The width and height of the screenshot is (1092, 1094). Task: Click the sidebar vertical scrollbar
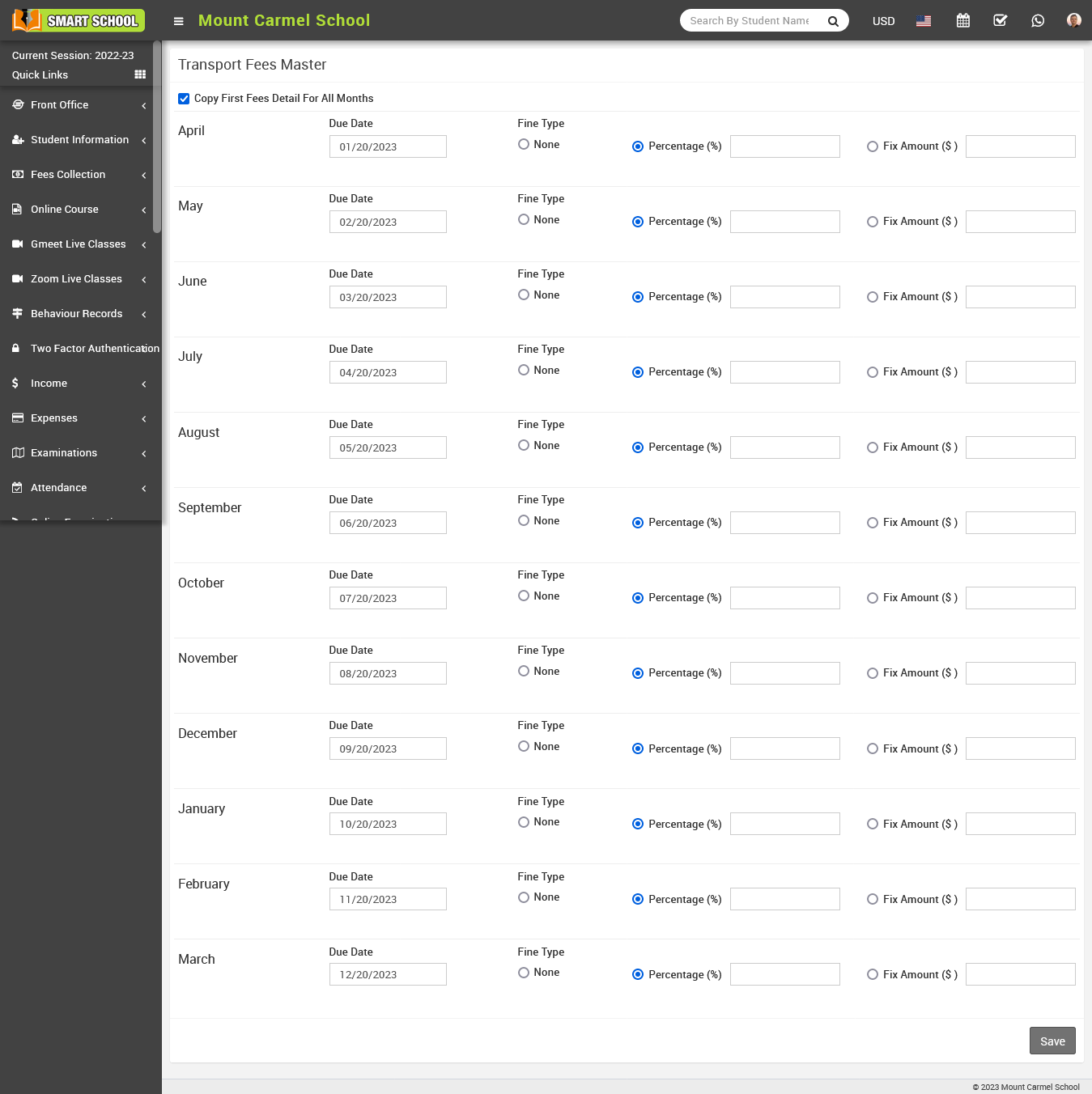(157, 138)
